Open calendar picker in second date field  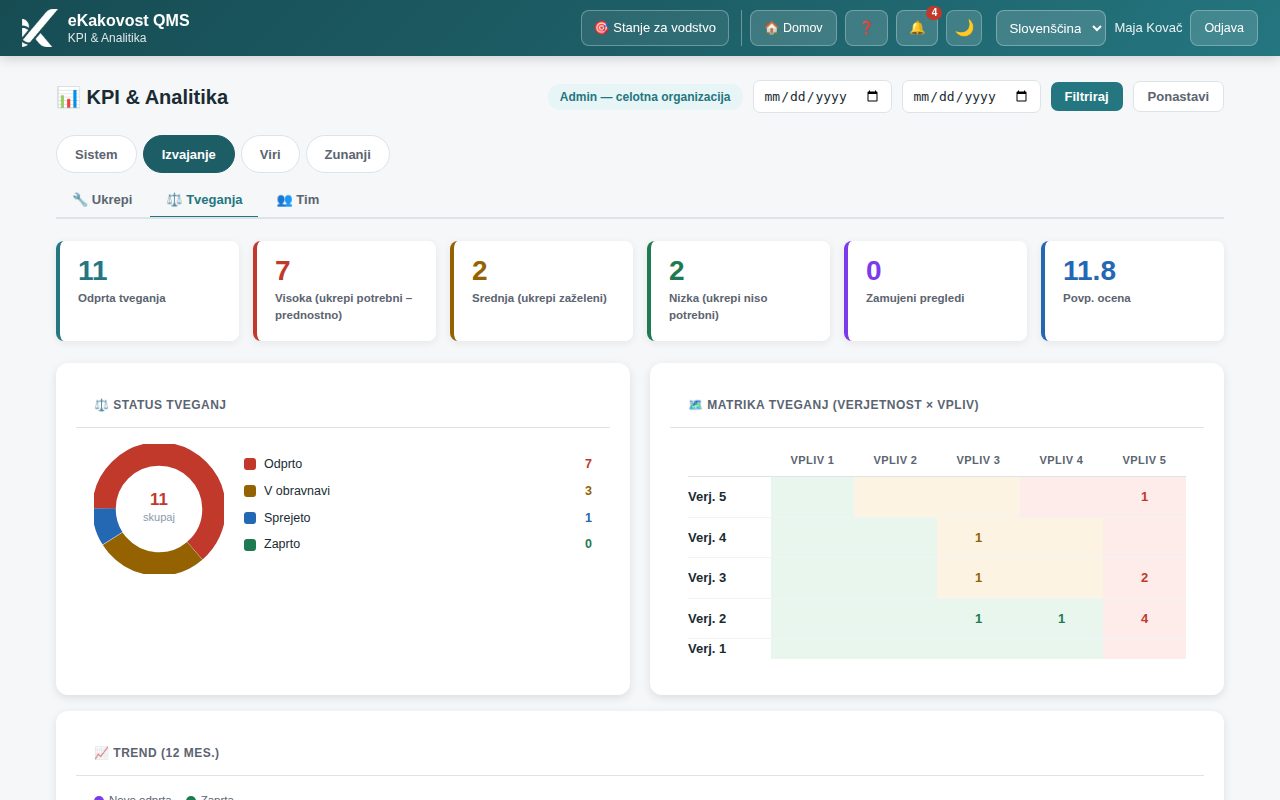click(1021, 97)
